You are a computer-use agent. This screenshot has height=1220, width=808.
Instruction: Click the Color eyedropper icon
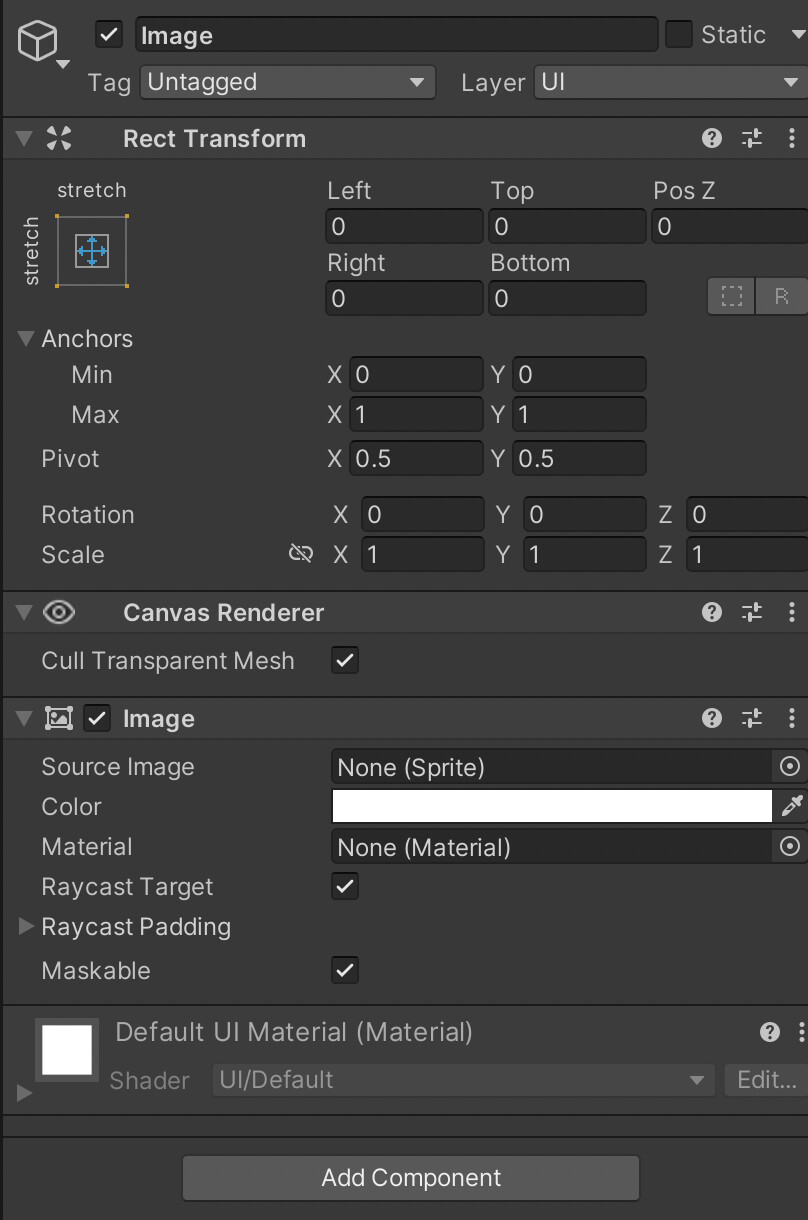point(792,806)
